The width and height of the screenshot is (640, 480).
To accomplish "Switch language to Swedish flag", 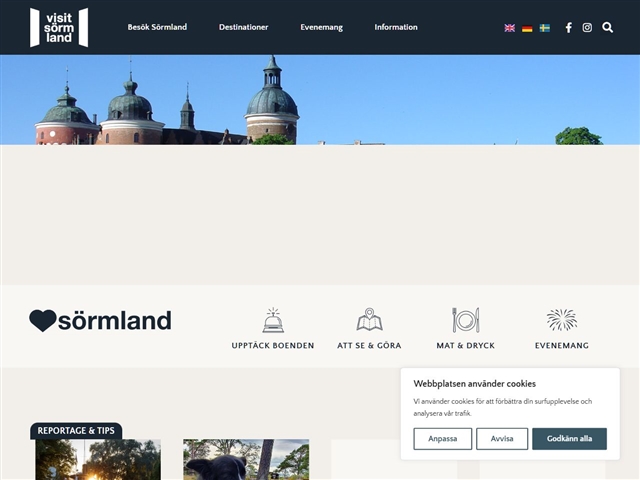I will coord(544,28).
